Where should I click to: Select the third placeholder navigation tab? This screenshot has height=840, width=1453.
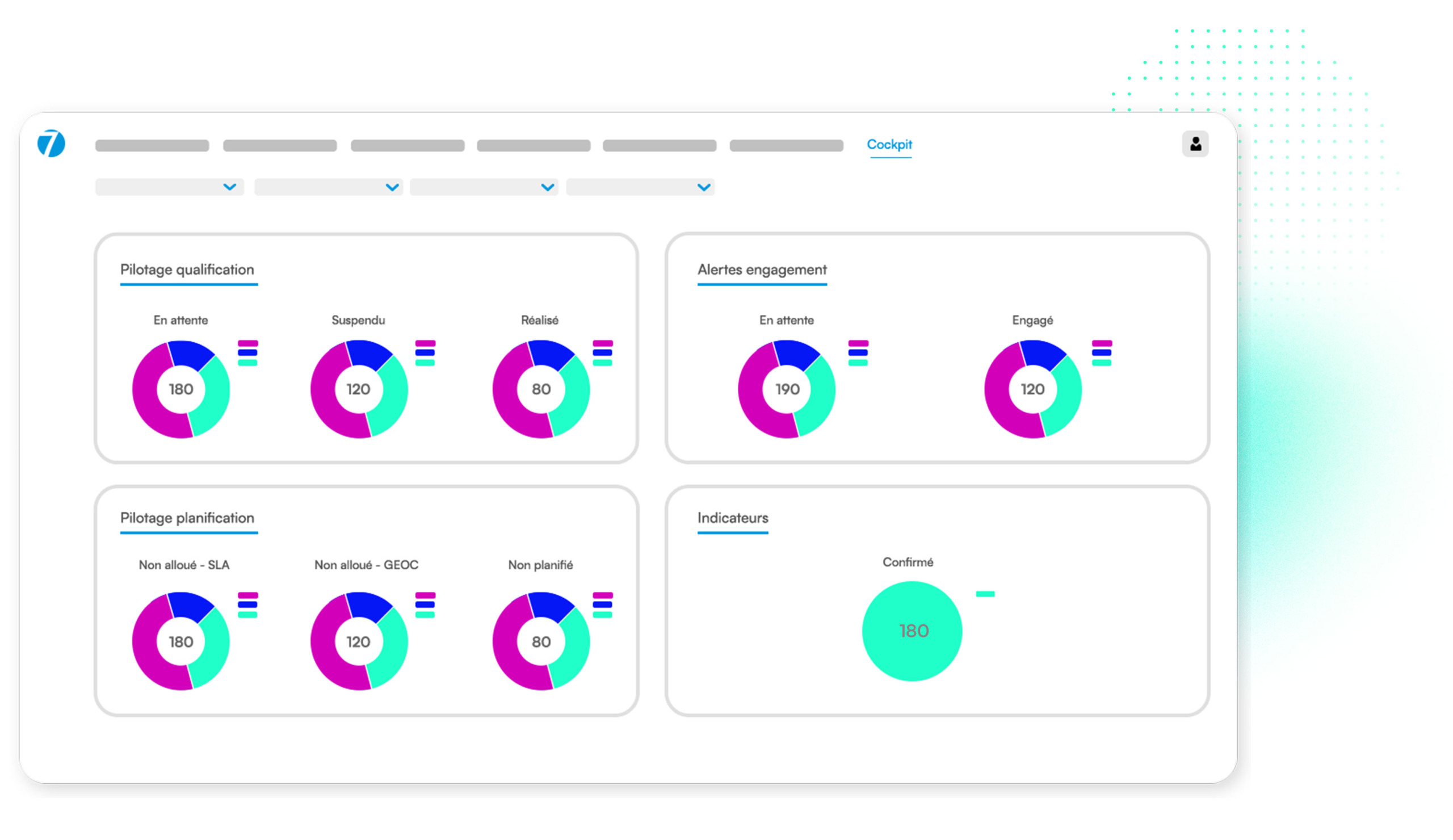pos(408,145)
